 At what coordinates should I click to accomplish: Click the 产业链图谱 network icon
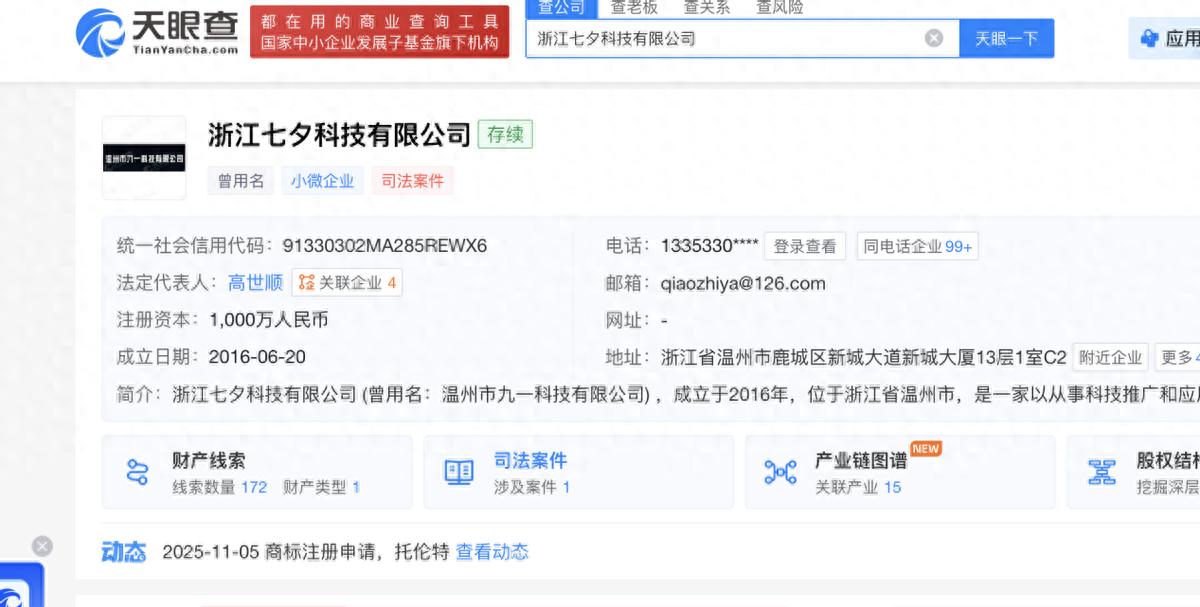tap(780, 472)
